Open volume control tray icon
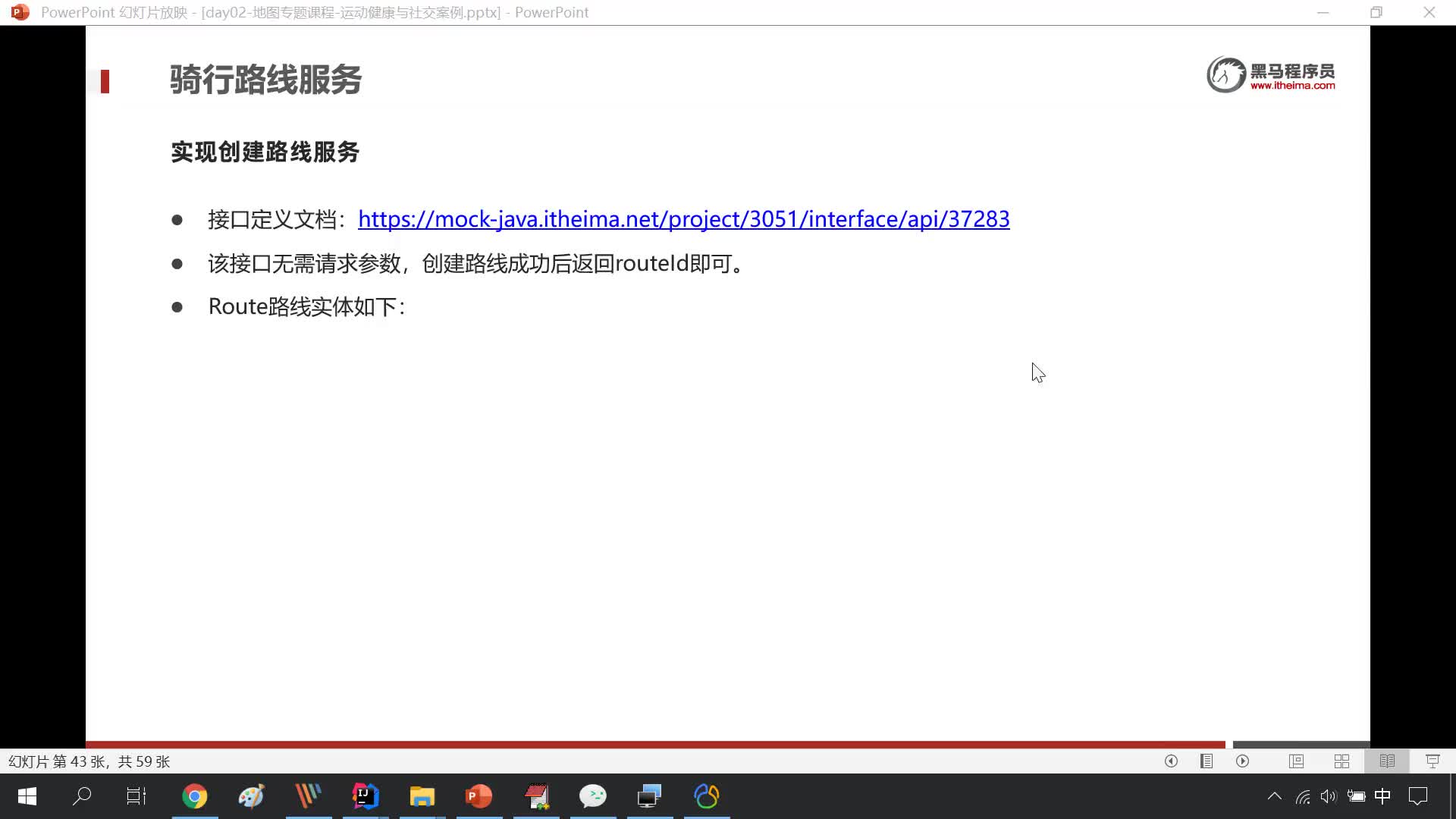The width and height of the screenshot is (1456, 819). pos(1329,796)
